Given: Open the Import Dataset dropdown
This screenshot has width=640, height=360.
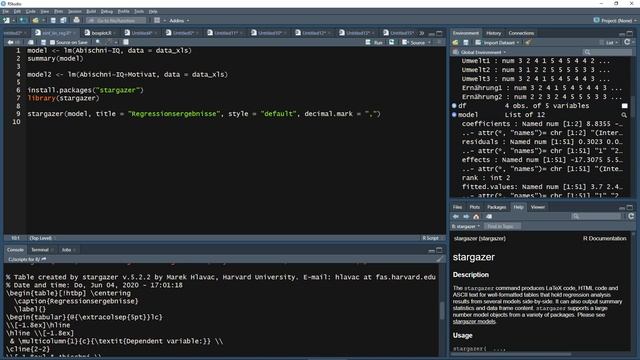Looking at the screenshot, I should (x=498, y=42).
